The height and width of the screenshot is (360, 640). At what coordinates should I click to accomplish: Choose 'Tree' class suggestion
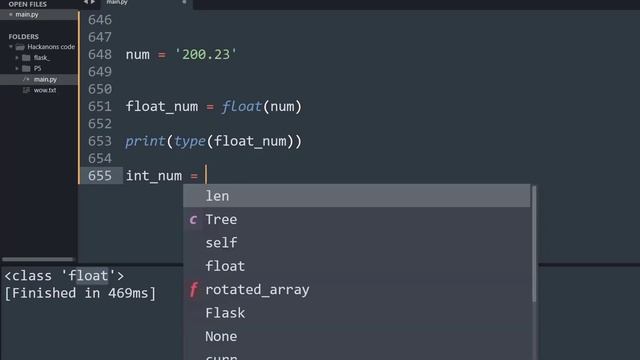(357, 220)
